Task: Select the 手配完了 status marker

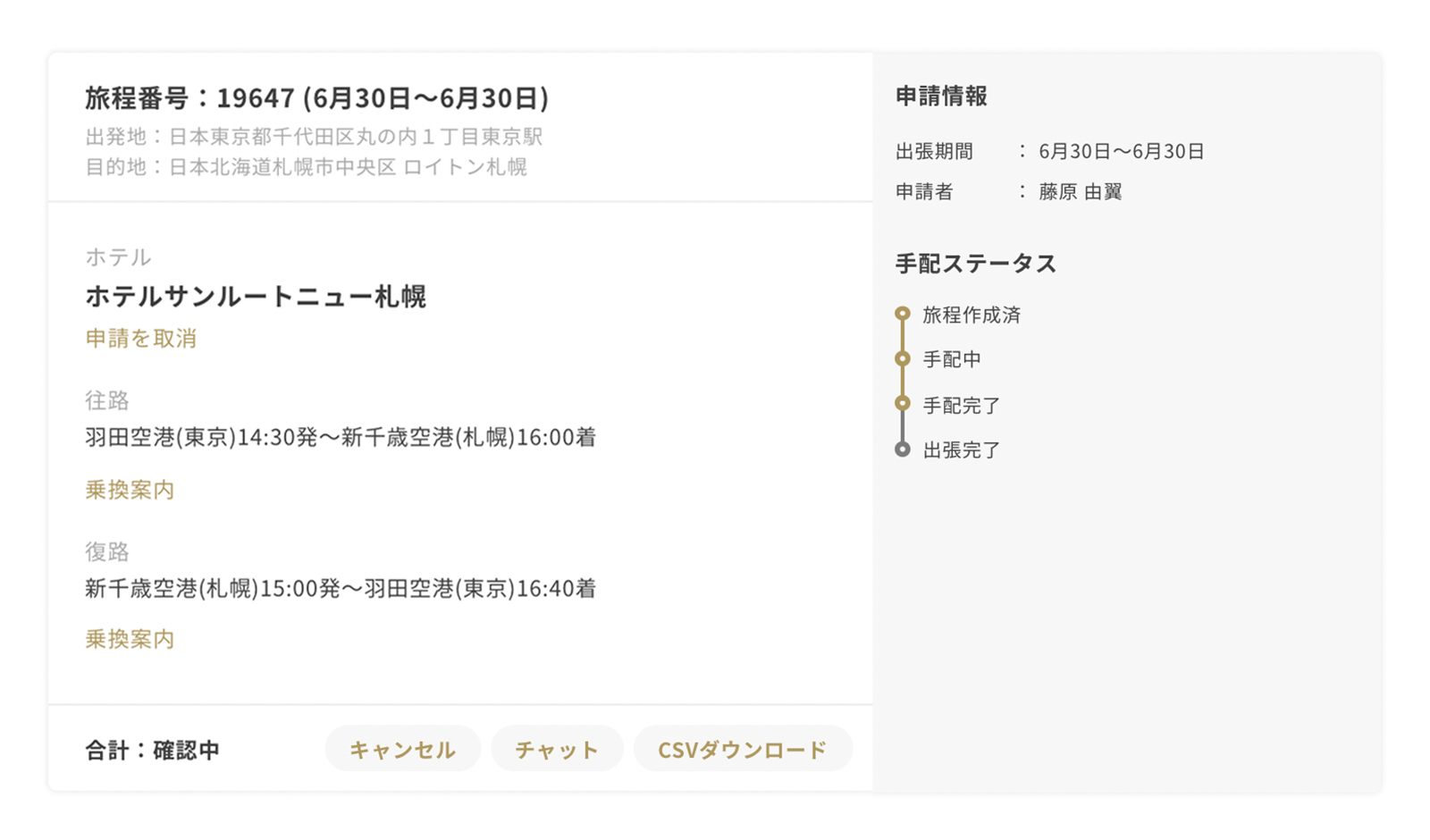Action: (903, 404)
